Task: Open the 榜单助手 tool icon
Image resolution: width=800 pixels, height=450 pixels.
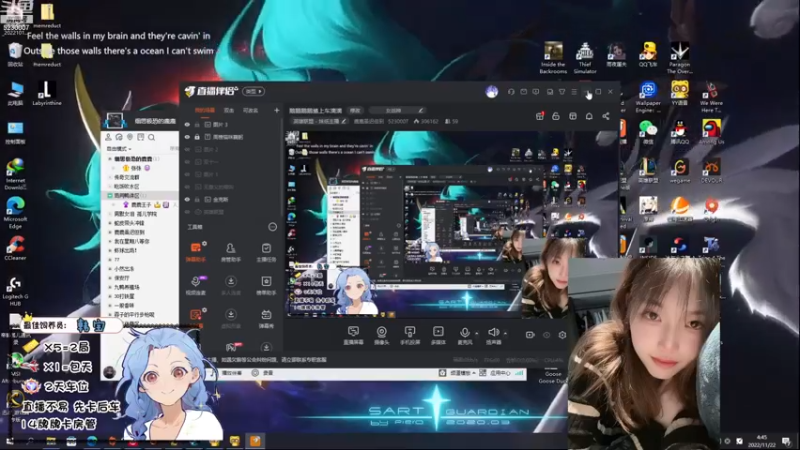Action: (x=266, y=285)
